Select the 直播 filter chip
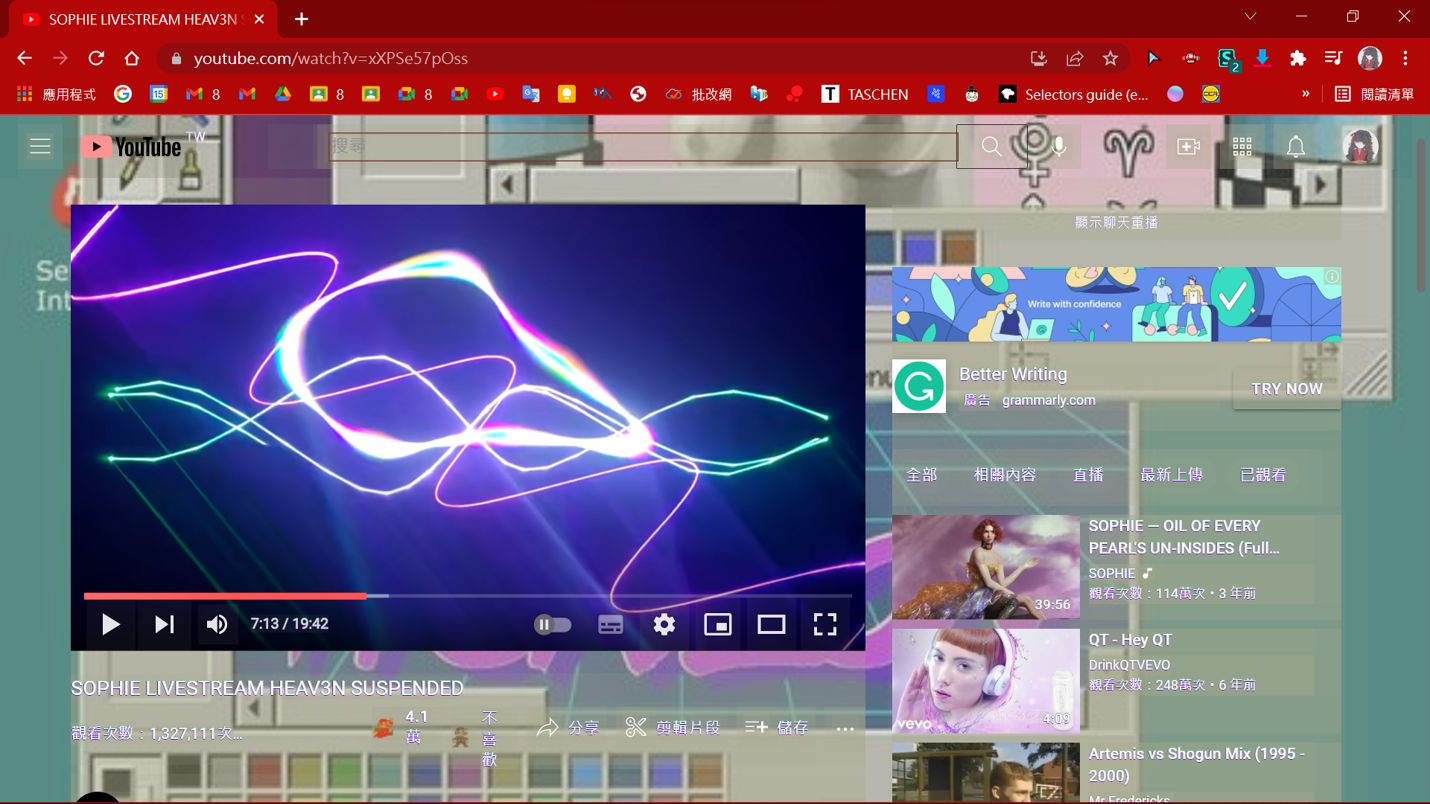Image resolution: width=1430 pixels, height=804 pixels. point(1088,475)
